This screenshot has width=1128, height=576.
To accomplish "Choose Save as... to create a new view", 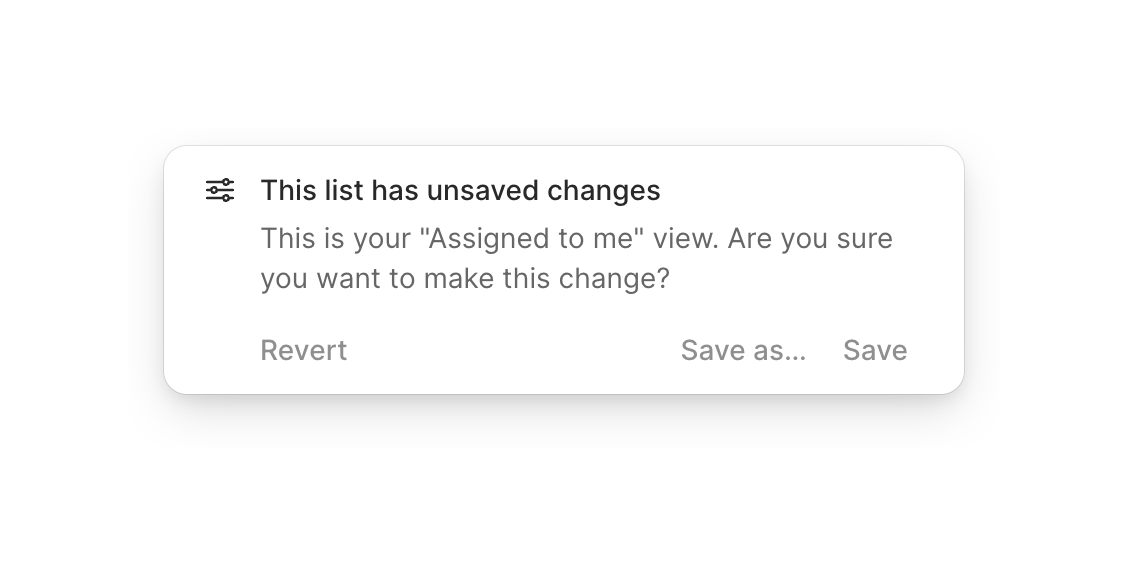I will tap(743, 350).
